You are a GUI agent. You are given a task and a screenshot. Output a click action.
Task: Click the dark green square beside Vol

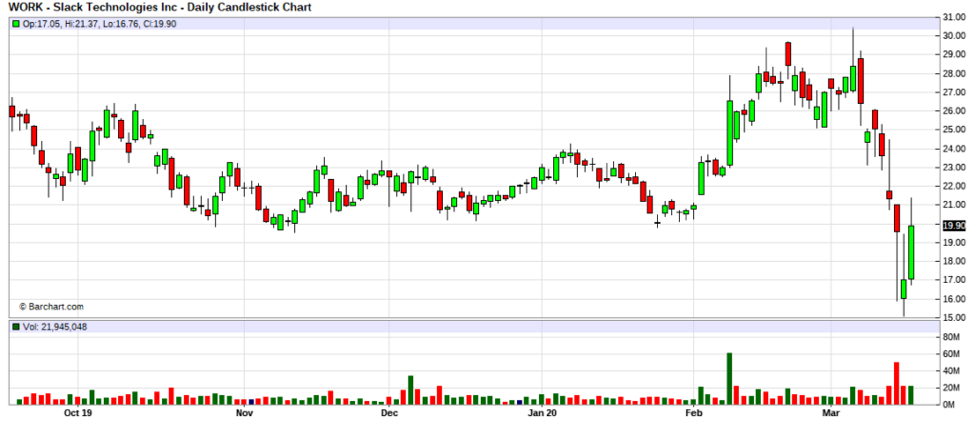coord(16,327)
